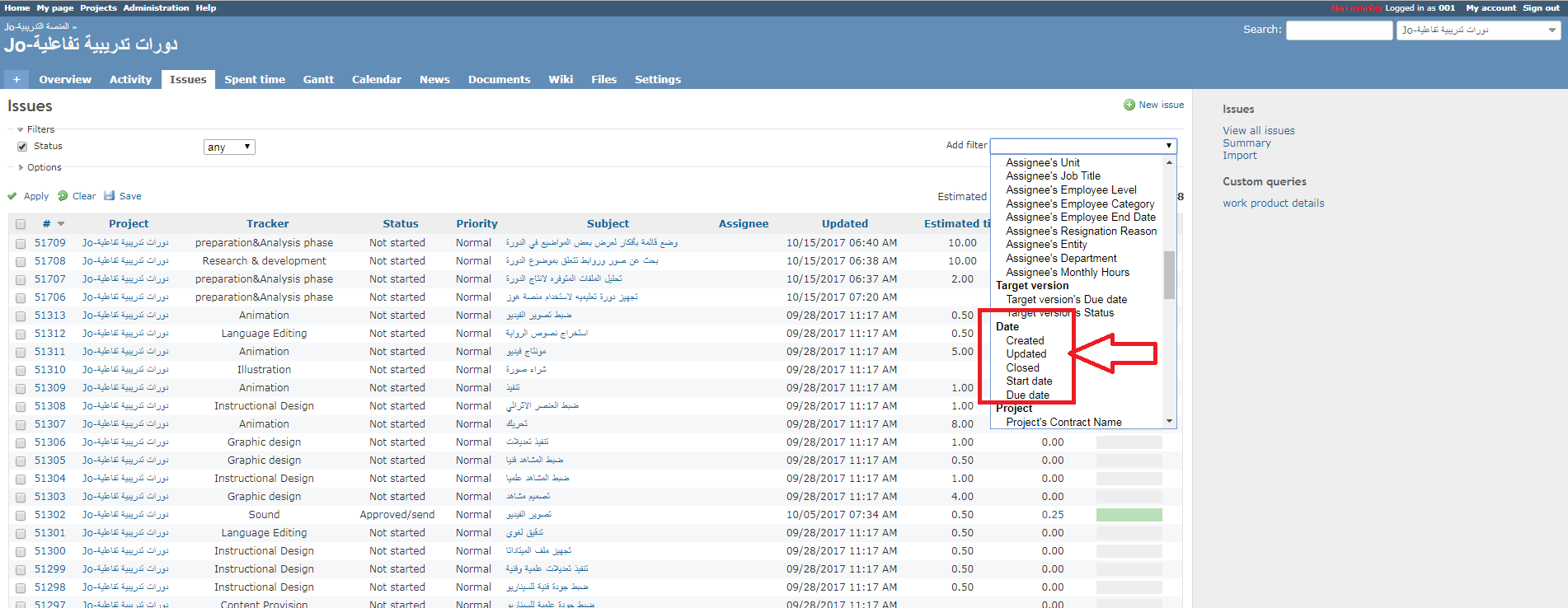
Task: Select 'Updated' under Date in filter list
Action: point(1026,354)
